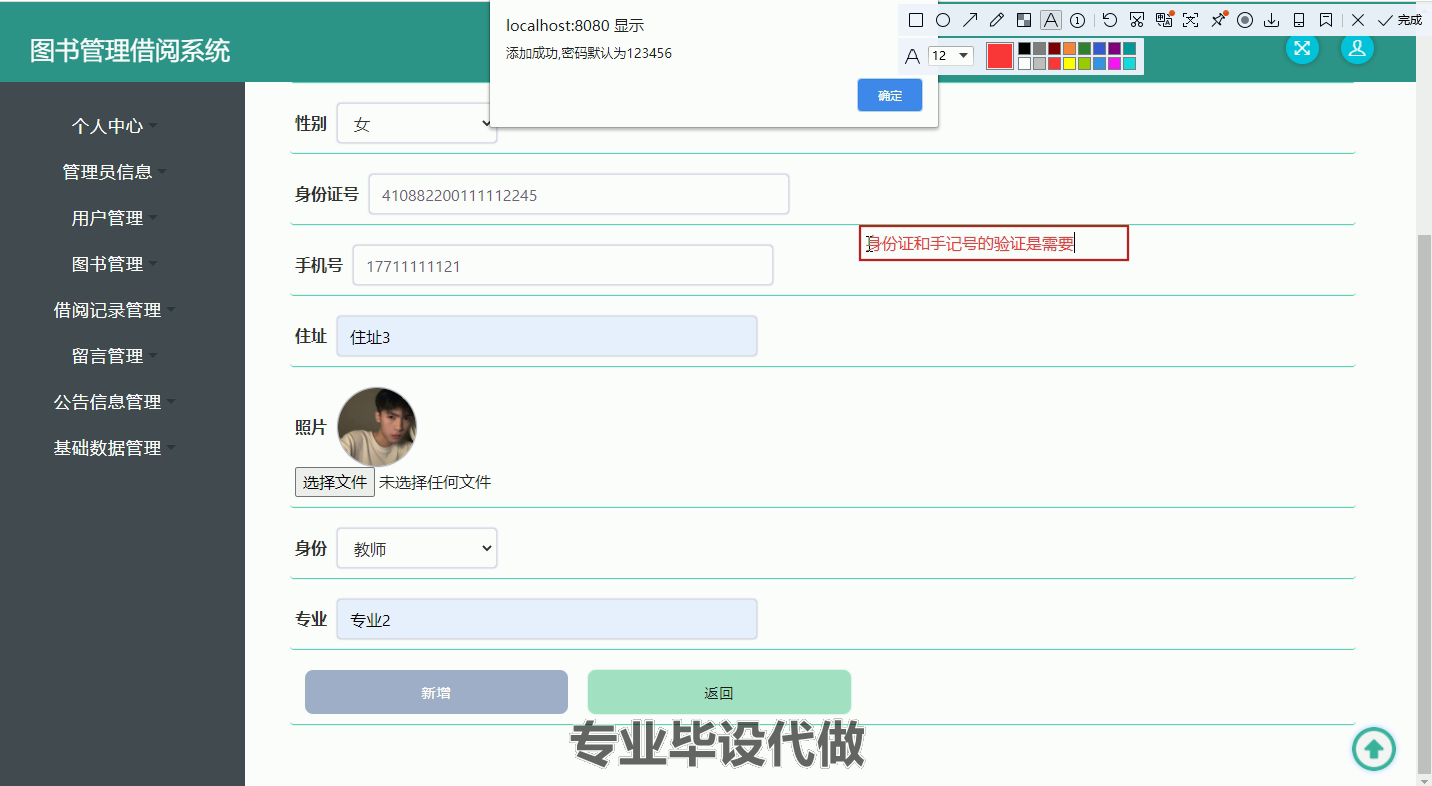Pick the white color swatch
Image resolution: width=1432 pixels, height=786 pixels.
[x=1024, y=63]
